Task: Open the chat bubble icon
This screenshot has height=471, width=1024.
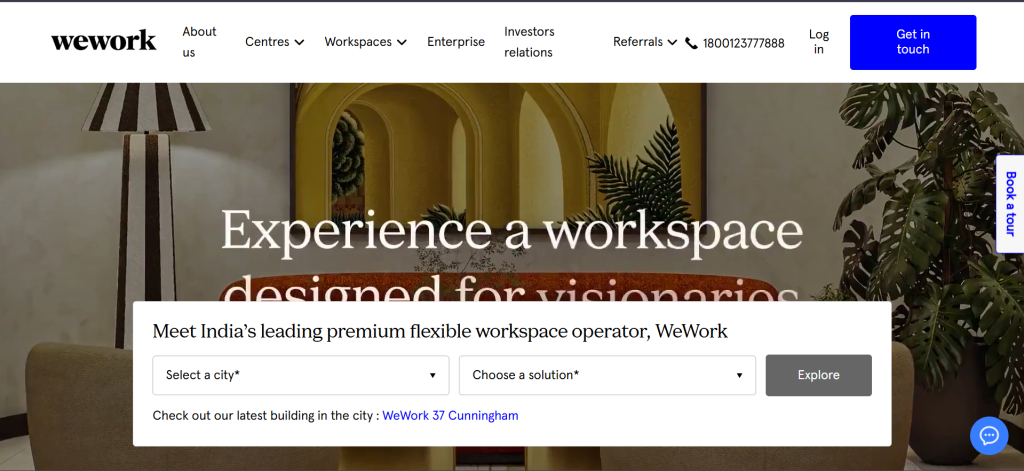Action: click(x=989, y=435)
